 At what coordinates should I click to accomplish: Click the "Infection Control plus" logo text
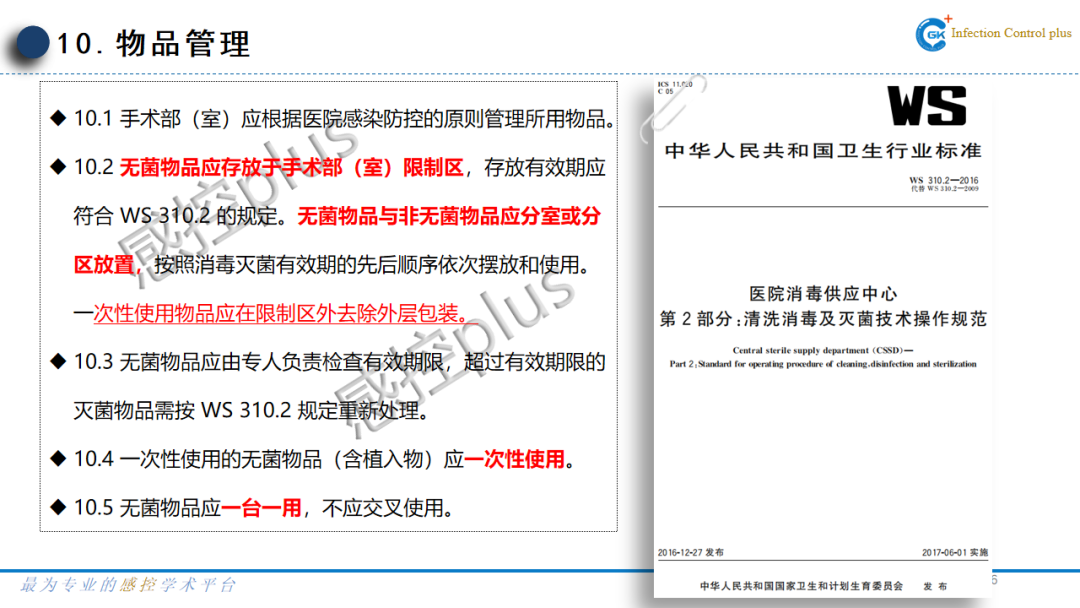pyautogui.click(x=1011, y=33)
